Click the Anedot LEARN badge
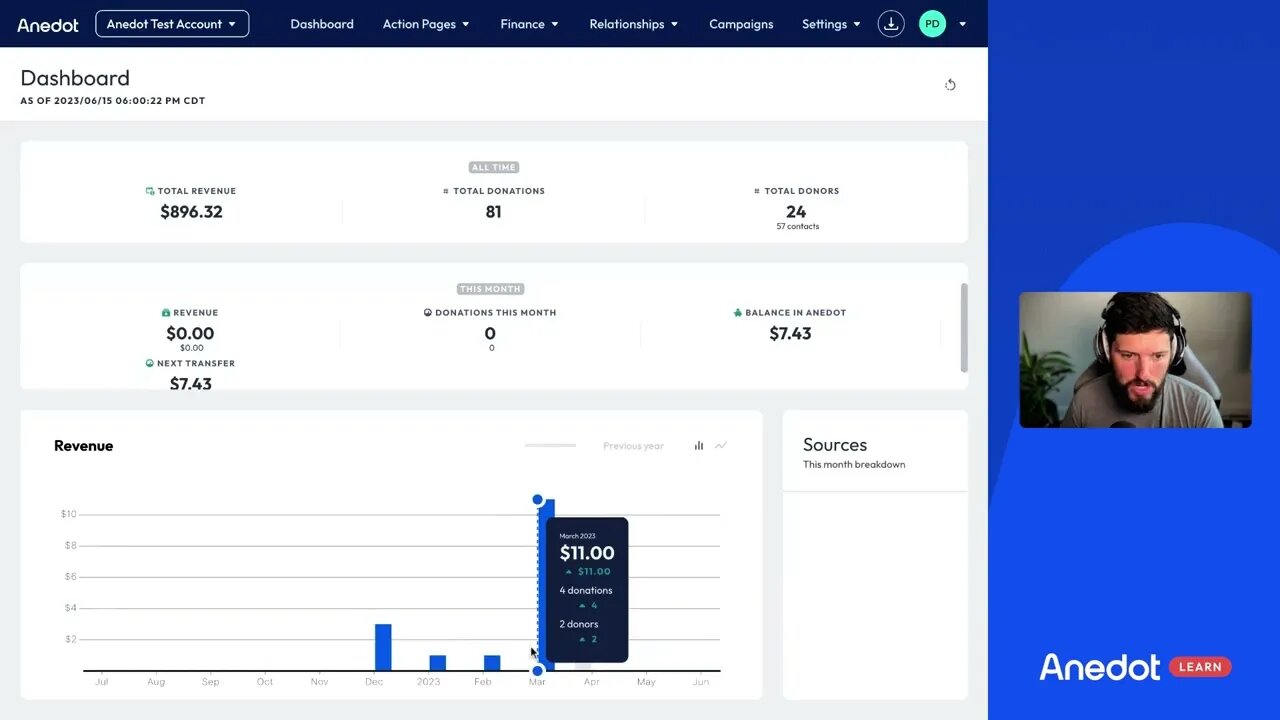Image resolution: width=1280 pixels, height=720 pixels. coord(1135,667)
